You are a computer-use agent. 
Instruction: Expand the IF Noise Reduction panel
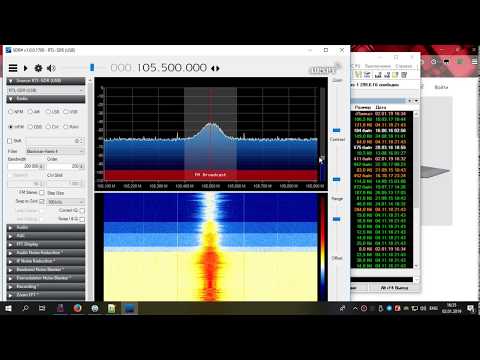(46, 261)
